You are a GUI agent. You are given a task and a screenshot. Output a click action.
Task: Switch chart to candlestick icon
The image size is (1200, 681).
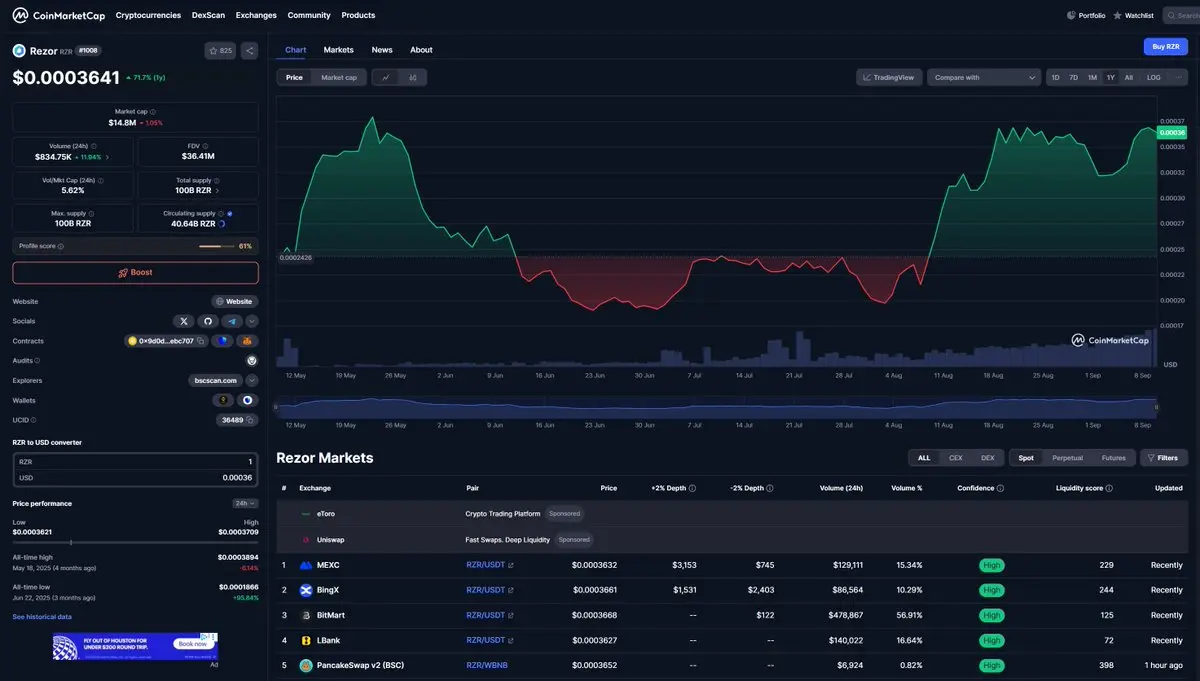413,77
